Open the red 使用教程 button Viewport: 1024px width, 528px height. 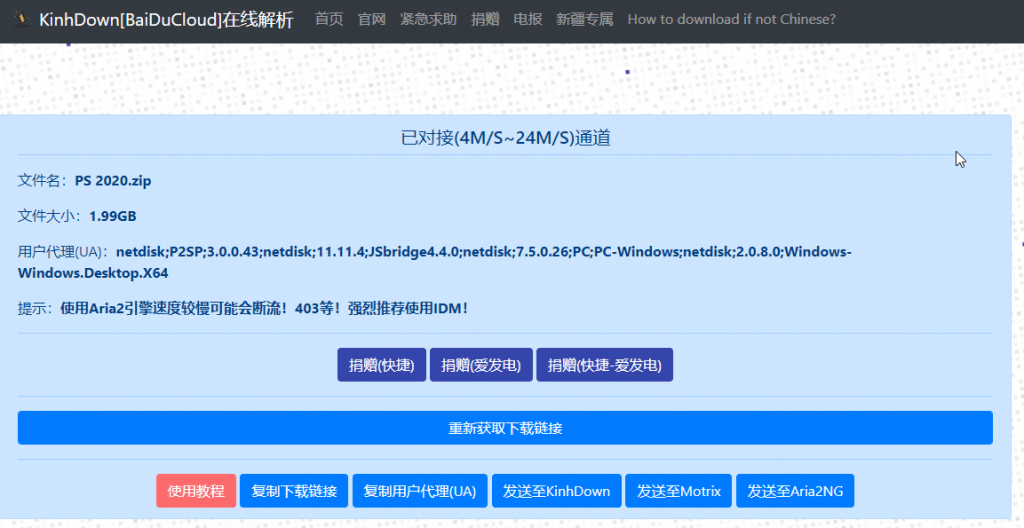point(196,491)
